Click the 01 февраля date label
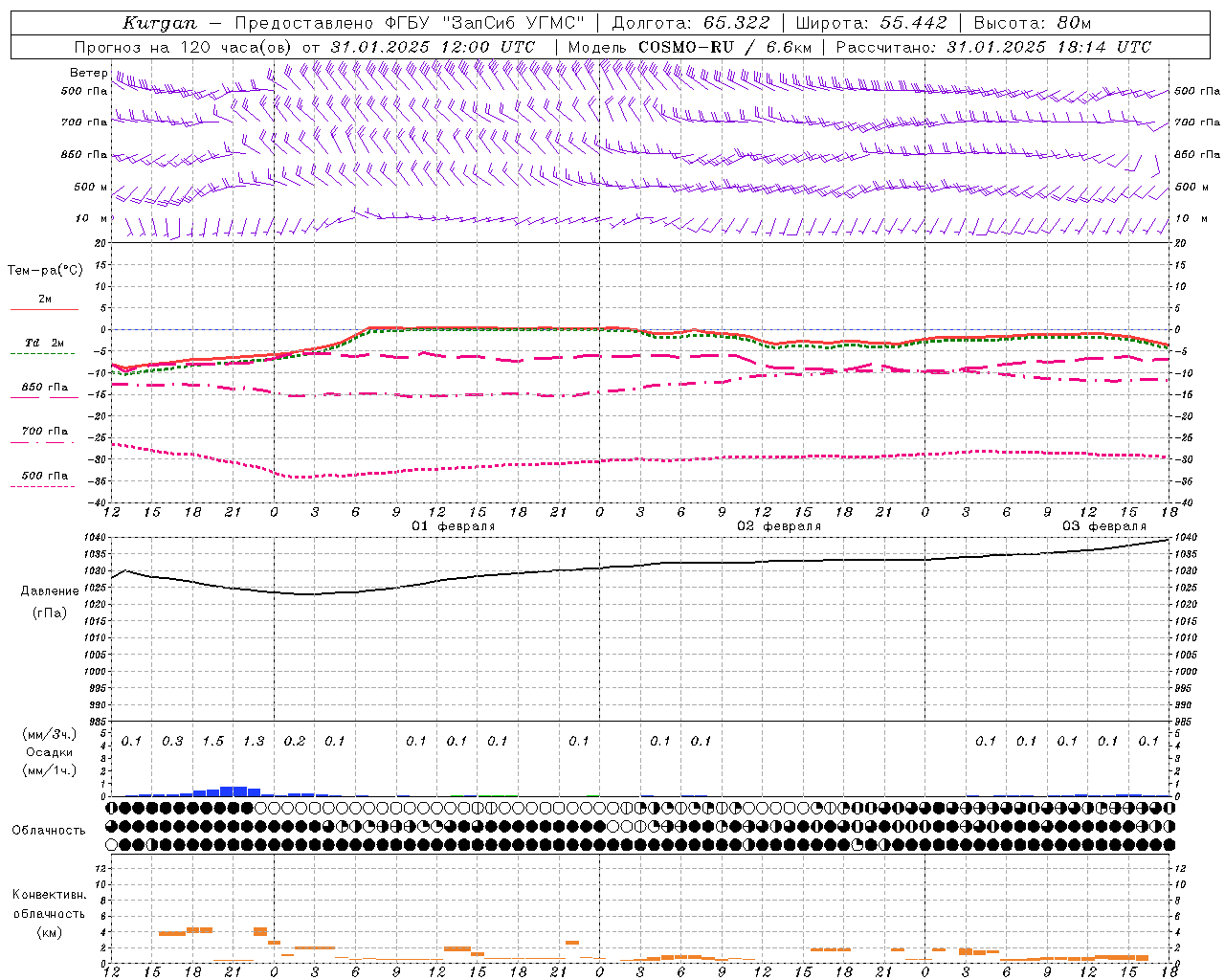This screenshot has height=980, width=1225. tap(454, 526)
